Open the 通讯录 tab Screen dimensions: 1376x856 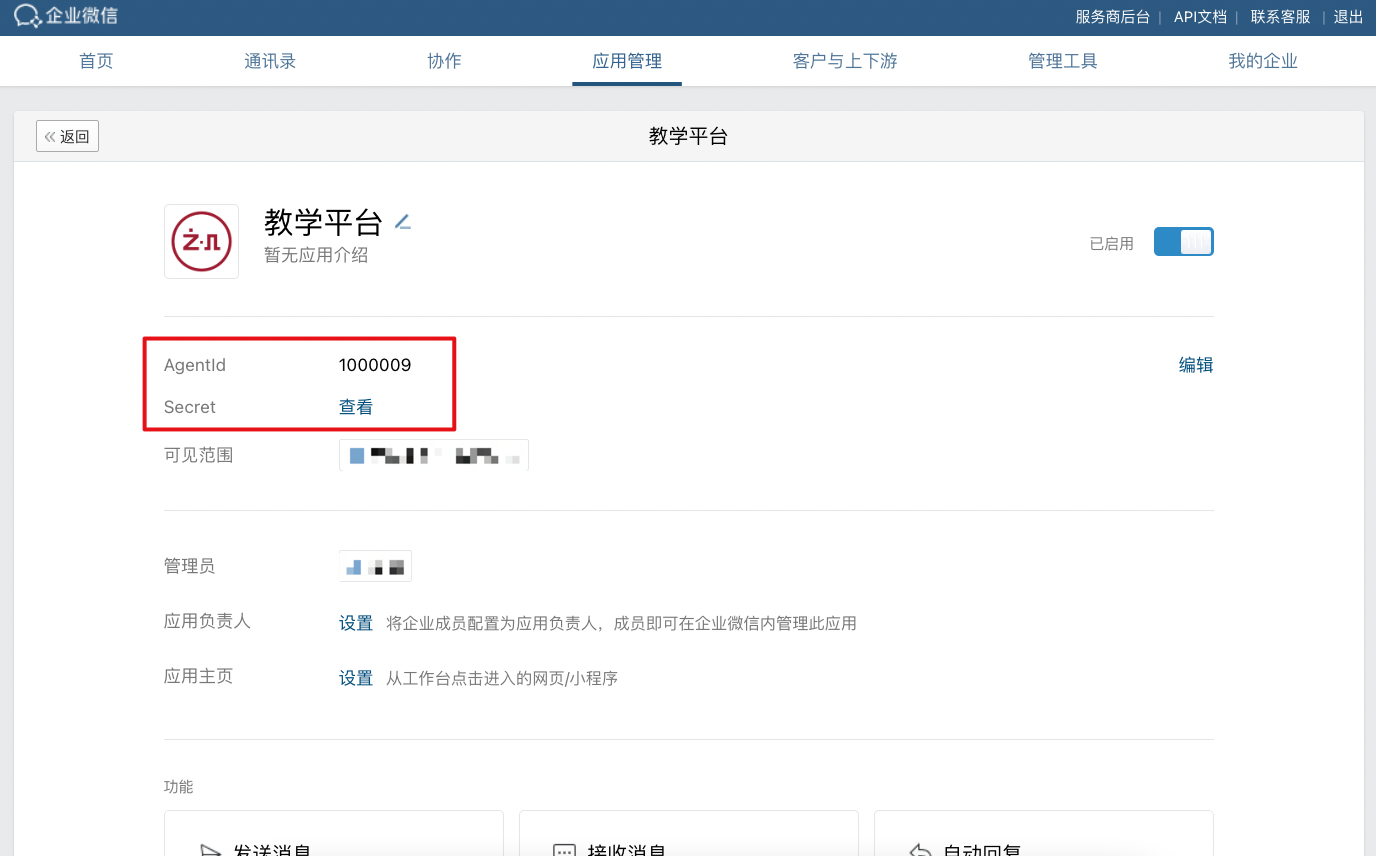270,61
